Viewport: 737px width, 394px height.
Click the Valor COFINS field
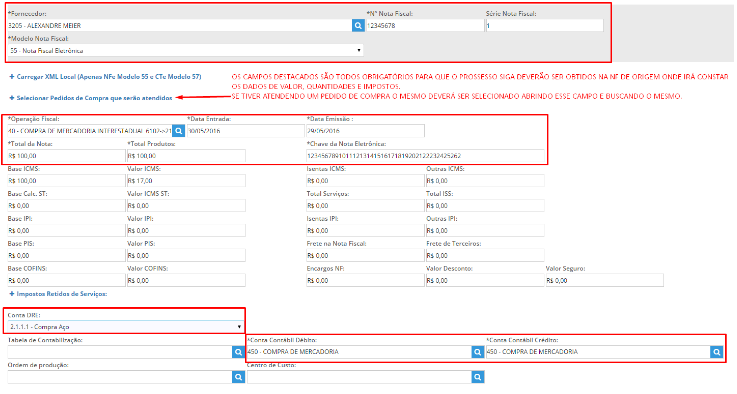(186, 280)
